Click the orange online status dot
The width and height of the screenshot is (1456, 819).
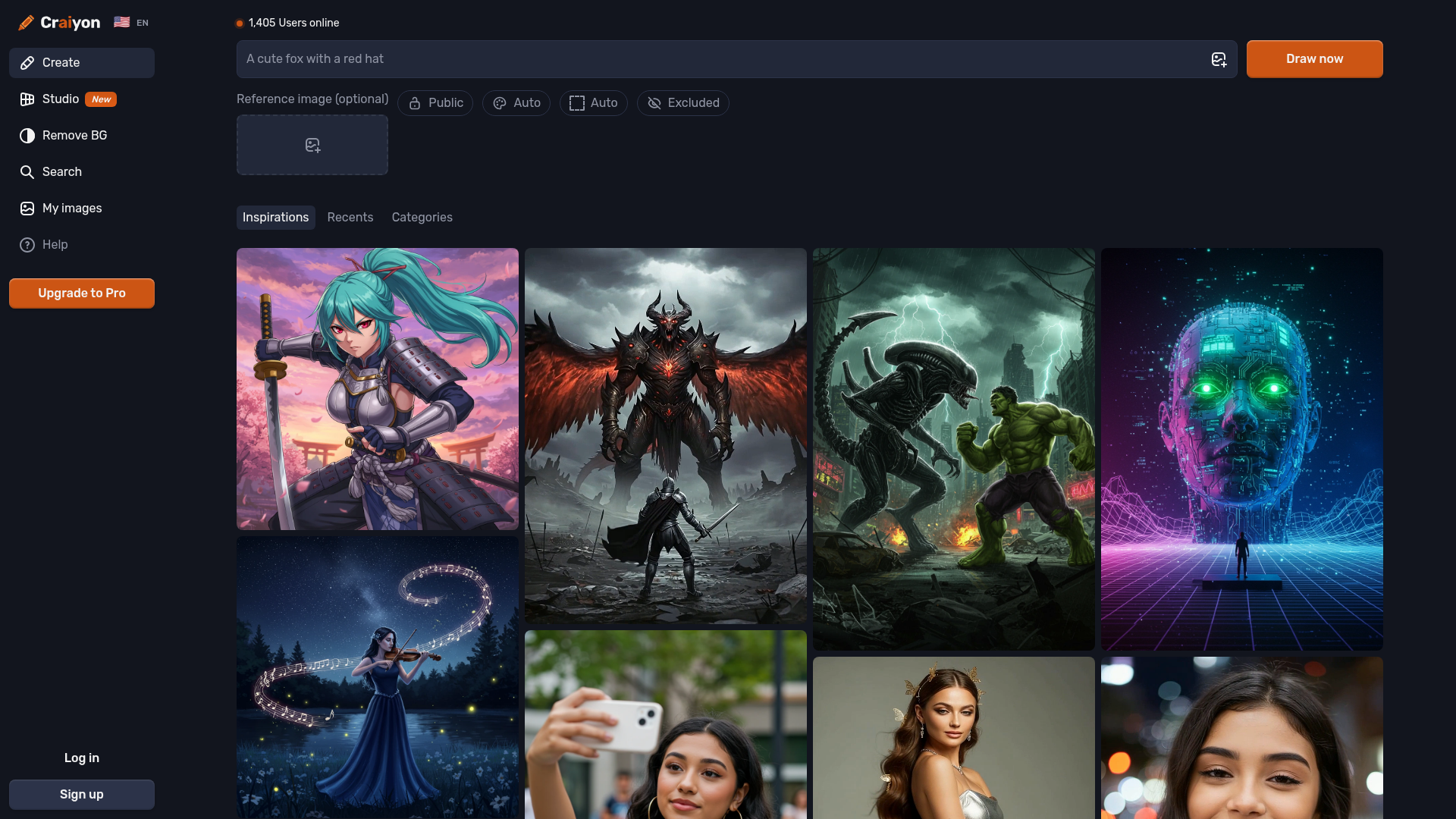coord(240,24)
